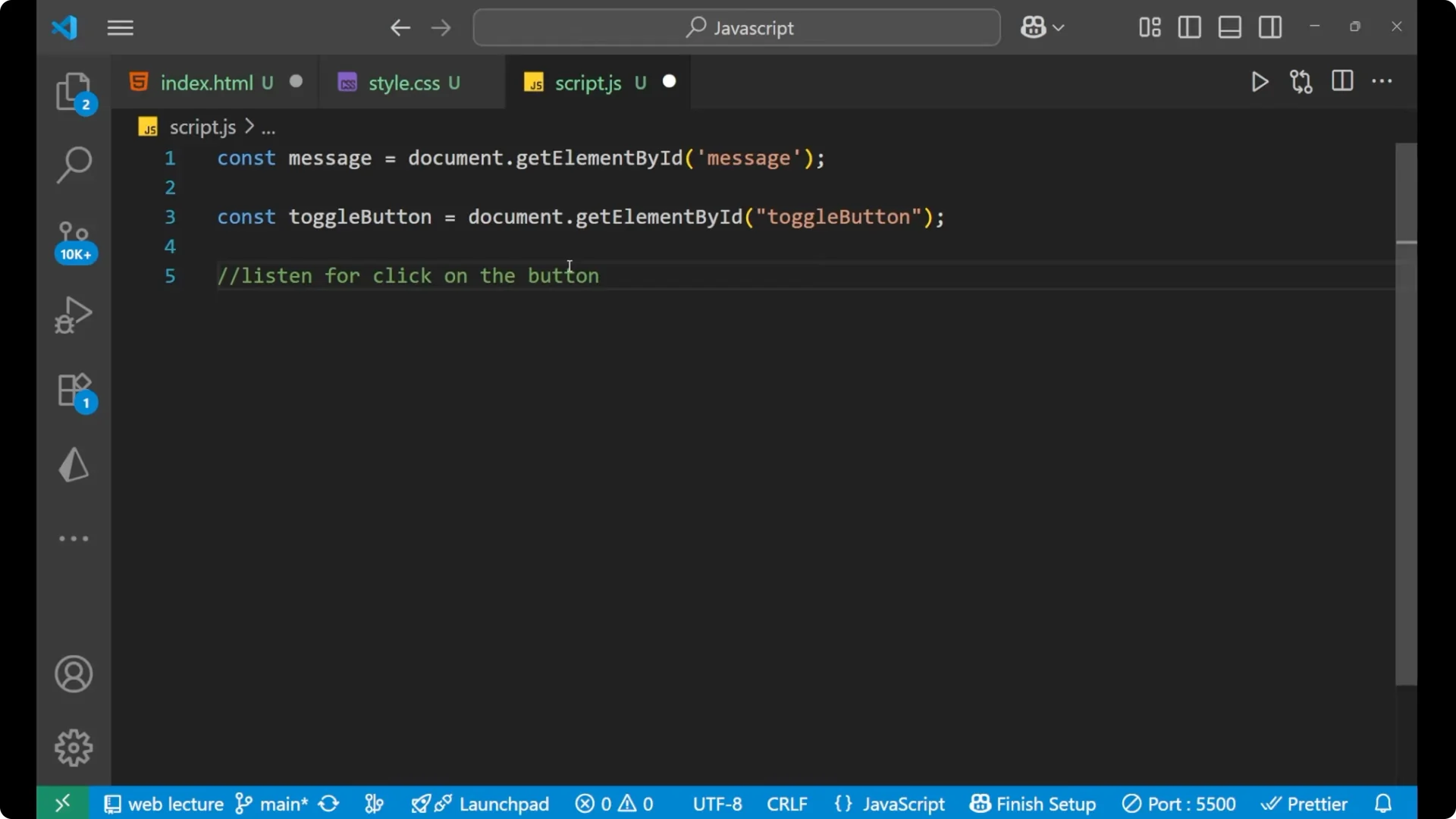
Task: Open editor more actions menu
Action: coord(1383,82)
